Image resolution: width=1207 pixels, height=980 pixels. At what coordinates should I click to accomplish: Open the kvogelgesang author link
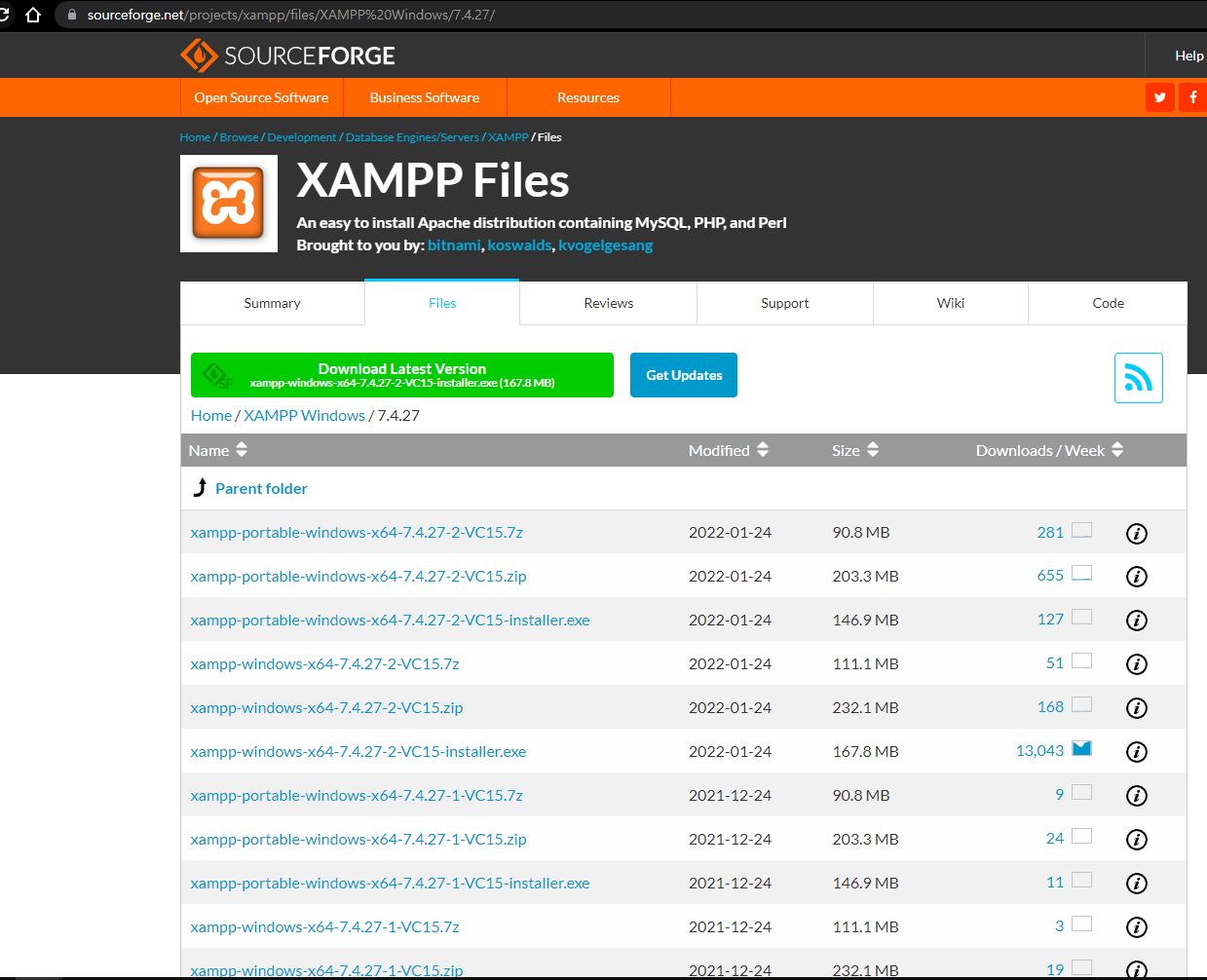(605, 245)
